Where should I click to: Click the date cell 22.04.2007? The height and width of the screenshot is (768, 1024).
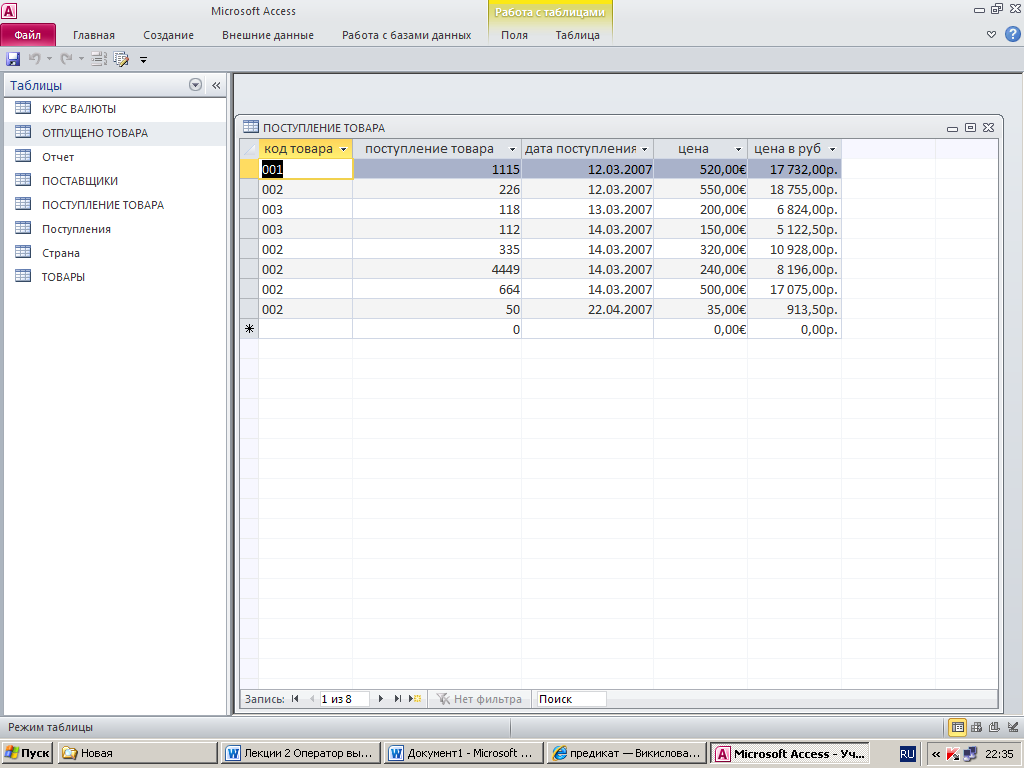(588, 310)
